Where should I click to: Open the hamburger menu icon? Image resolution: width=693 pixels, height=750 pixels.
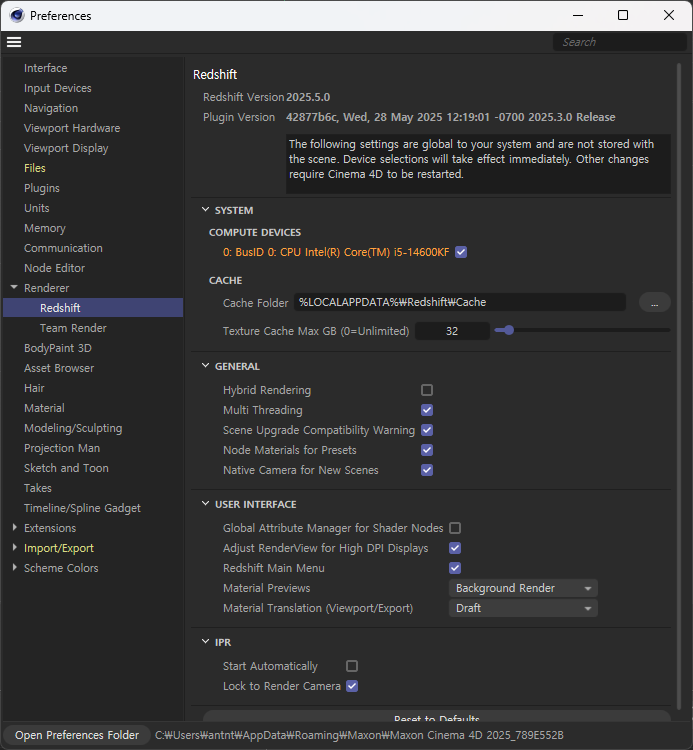pos(14,42)
